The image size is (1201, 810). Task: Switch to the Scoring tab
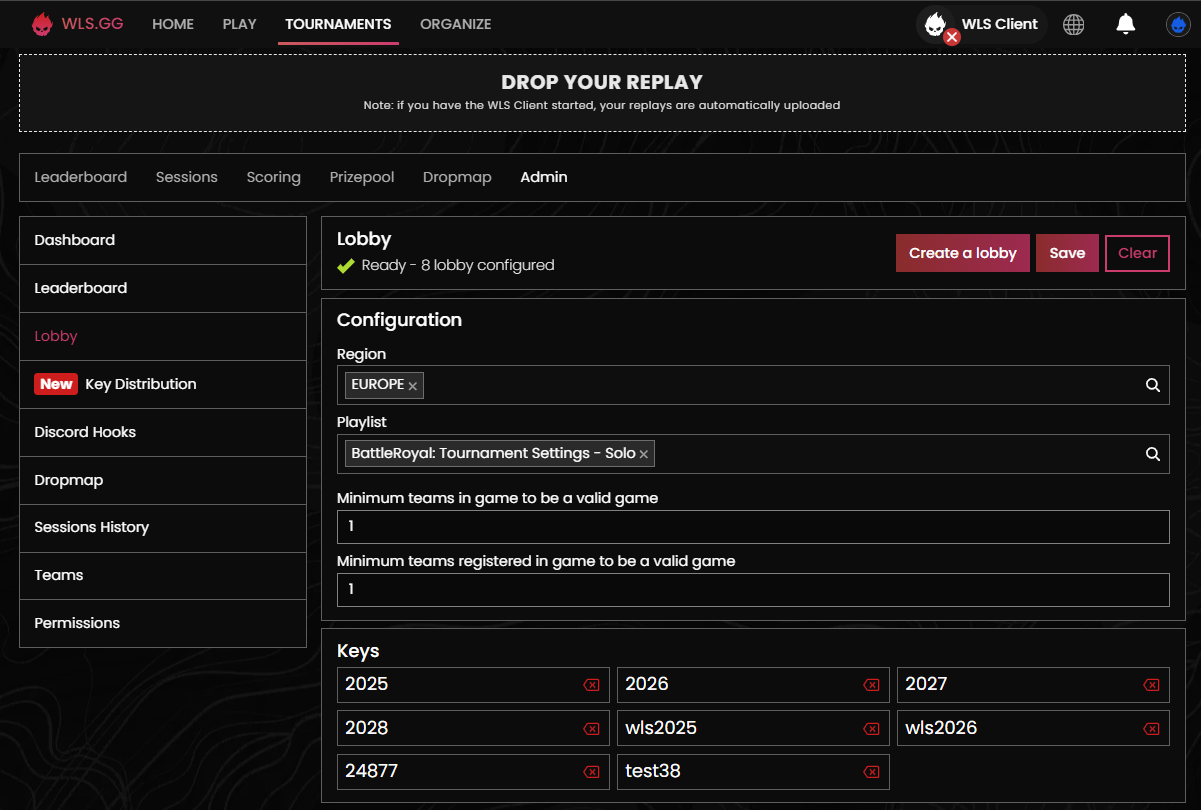click(x=273, y=177)
